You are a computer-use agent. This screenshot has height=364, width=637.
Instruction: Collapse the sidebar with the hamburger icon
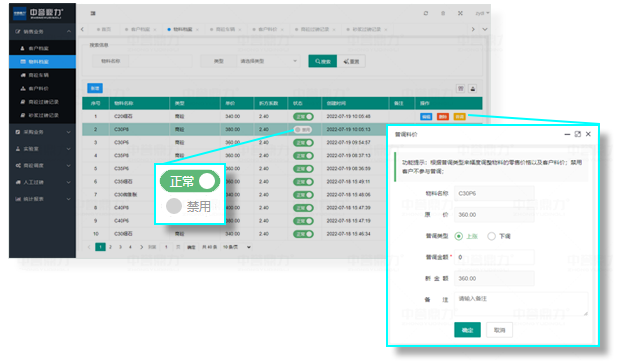pyautogui.click(x=93, y=13)
